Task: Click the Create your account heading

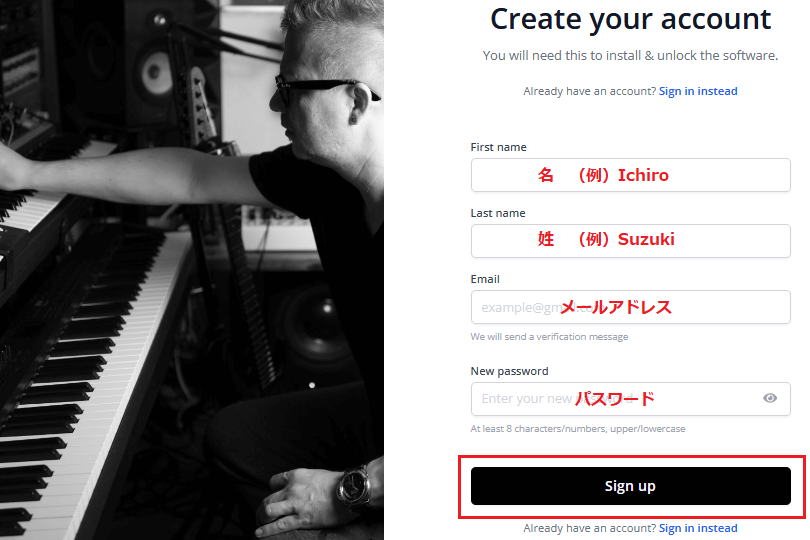Action: click(x=630, y=20)
